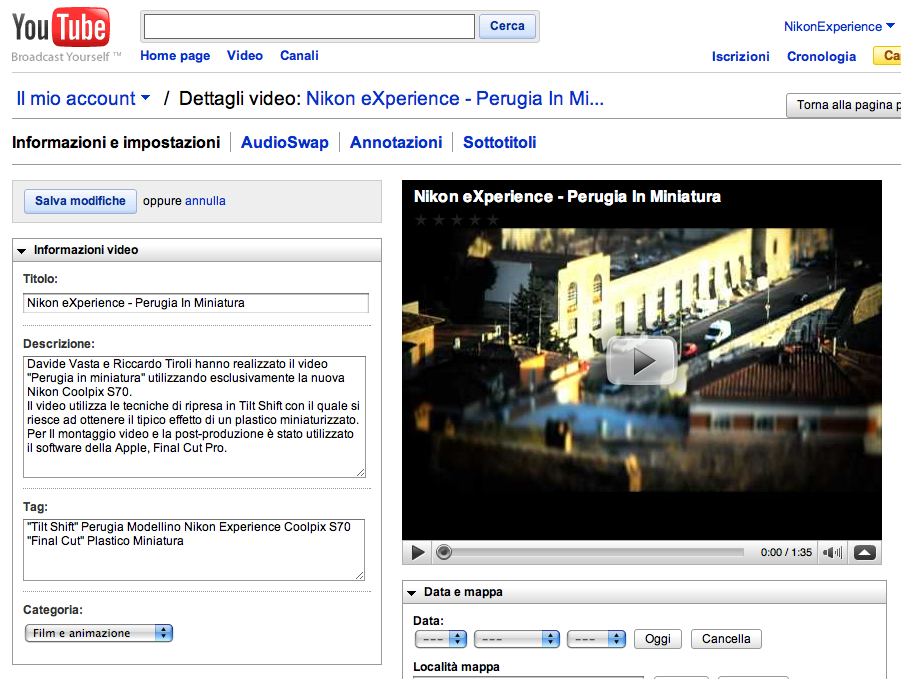Open NikonExperience account dropdown
The image size is (901, 679).
(839, 26)
